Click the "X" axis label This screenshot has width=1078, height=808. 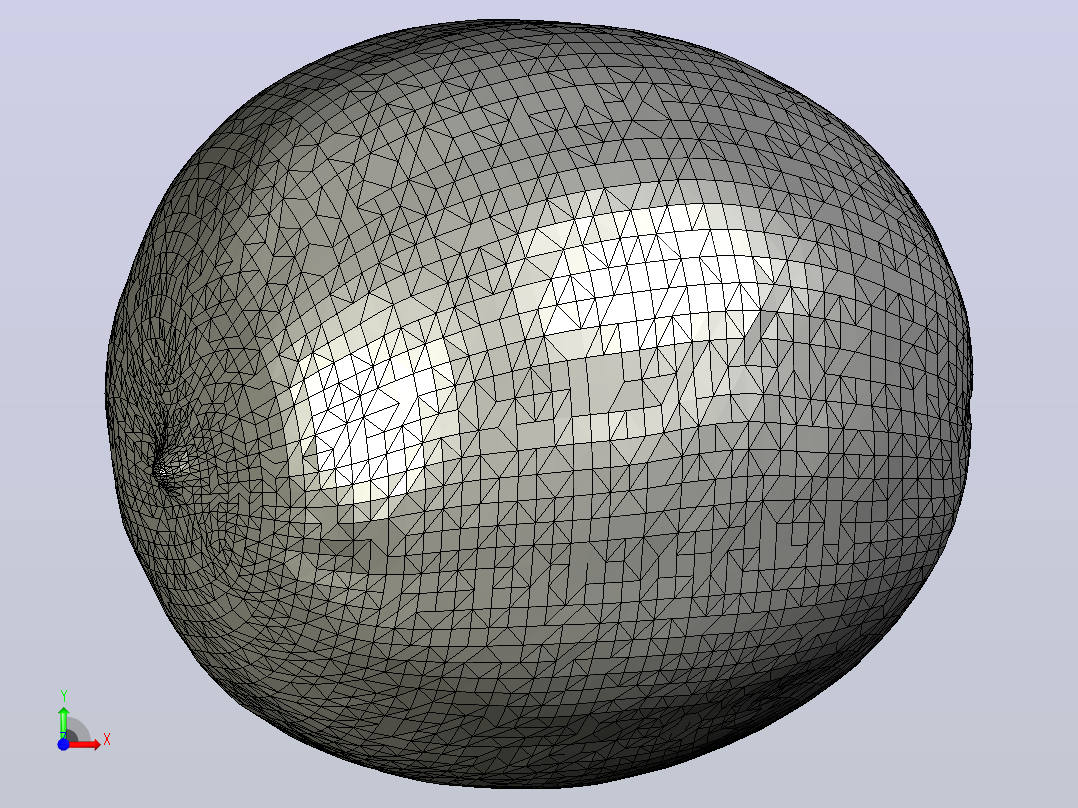(x=107, y=740)
